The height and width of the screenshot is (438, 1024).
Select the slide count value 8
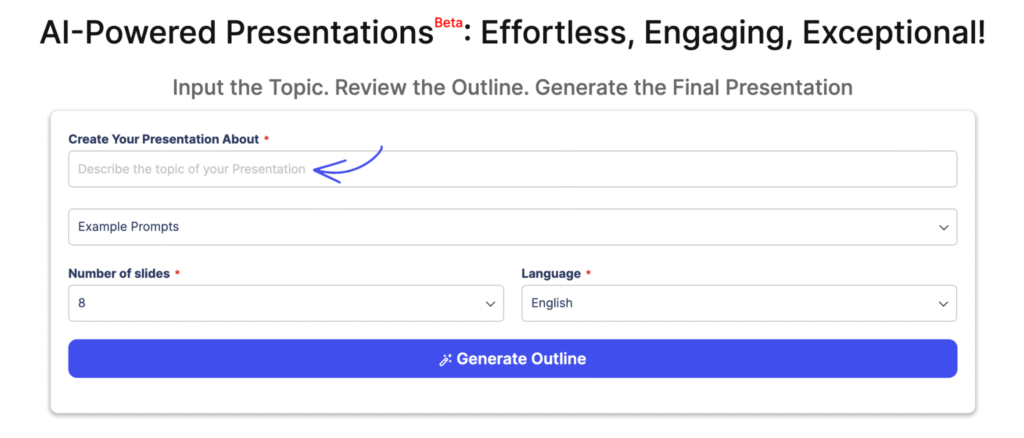[x=82, y=303]
